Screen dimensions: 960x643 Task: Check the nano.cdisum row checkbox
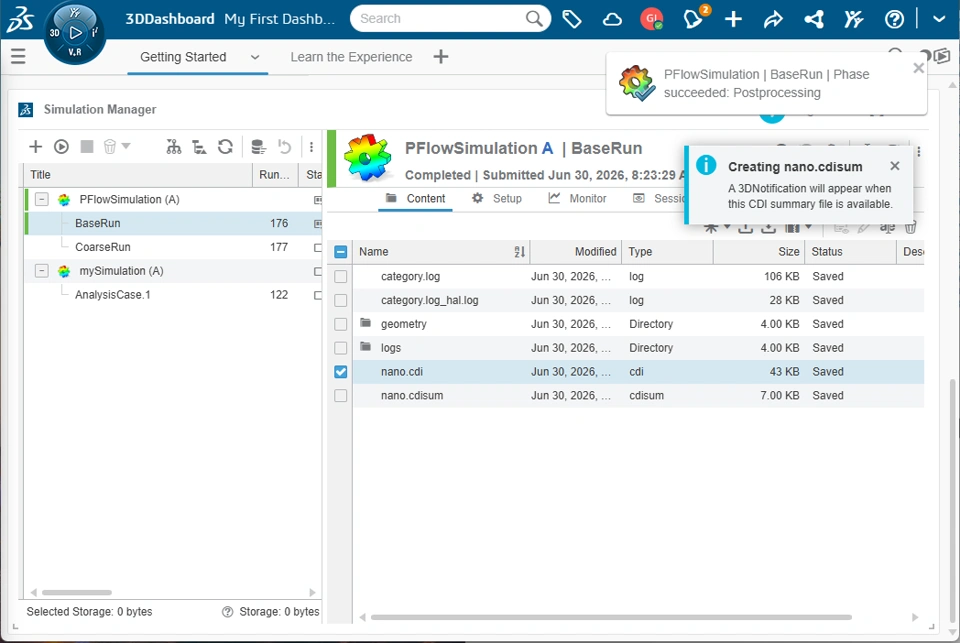click(341, 396)
